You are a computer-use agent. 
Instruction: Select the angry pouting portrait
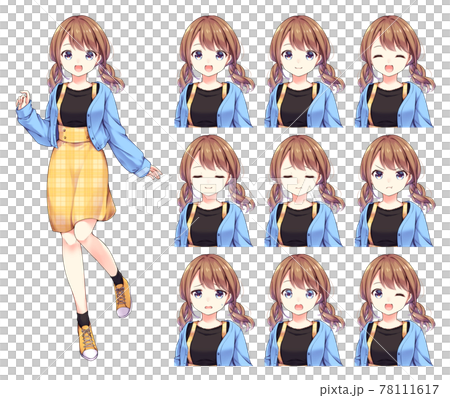tap(394, 191)
